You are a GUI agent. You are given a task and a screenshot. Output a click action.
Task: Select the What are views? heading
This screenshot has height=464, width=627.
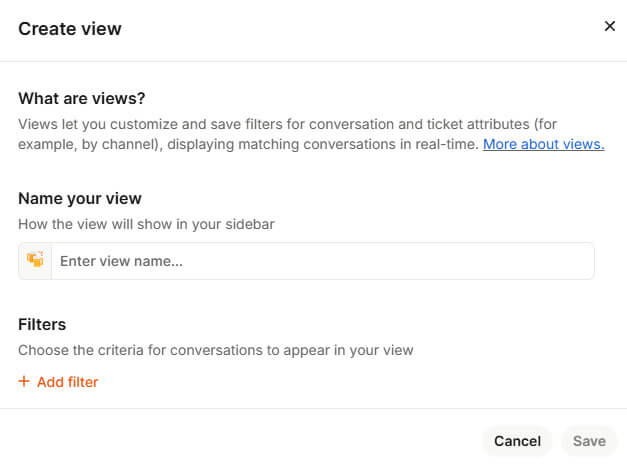click(82, 99)
